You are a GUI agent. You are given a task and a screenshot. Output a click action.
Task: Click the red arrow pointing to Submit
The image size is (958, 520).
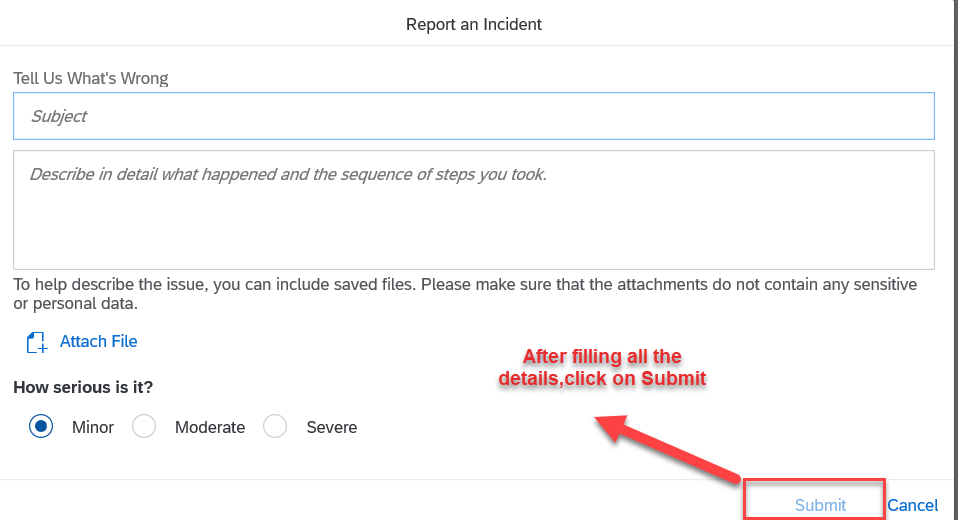(x=668, y=450)
